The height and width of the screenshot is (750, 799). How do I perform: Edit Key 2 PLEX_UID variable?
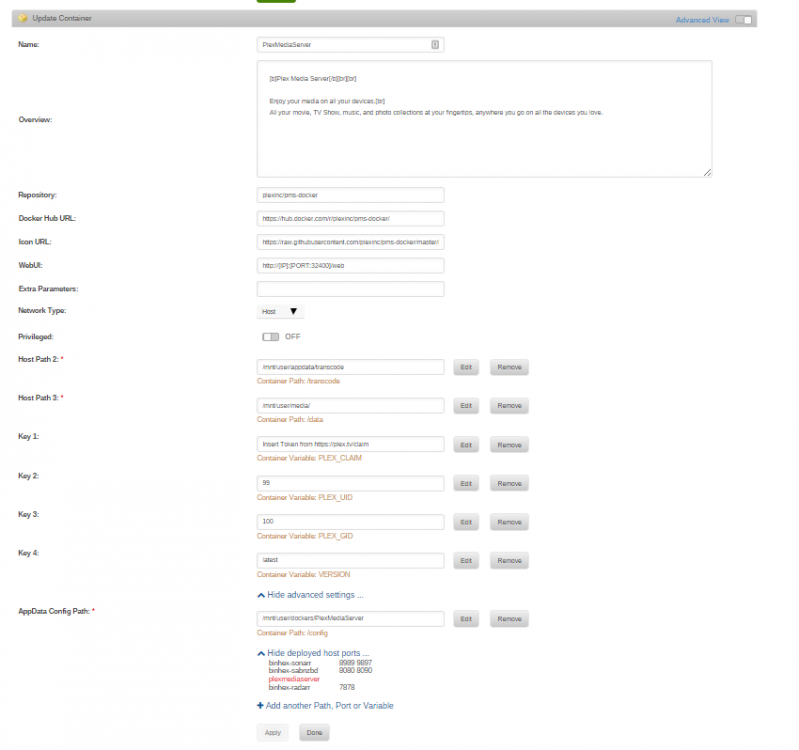[466, 484]
